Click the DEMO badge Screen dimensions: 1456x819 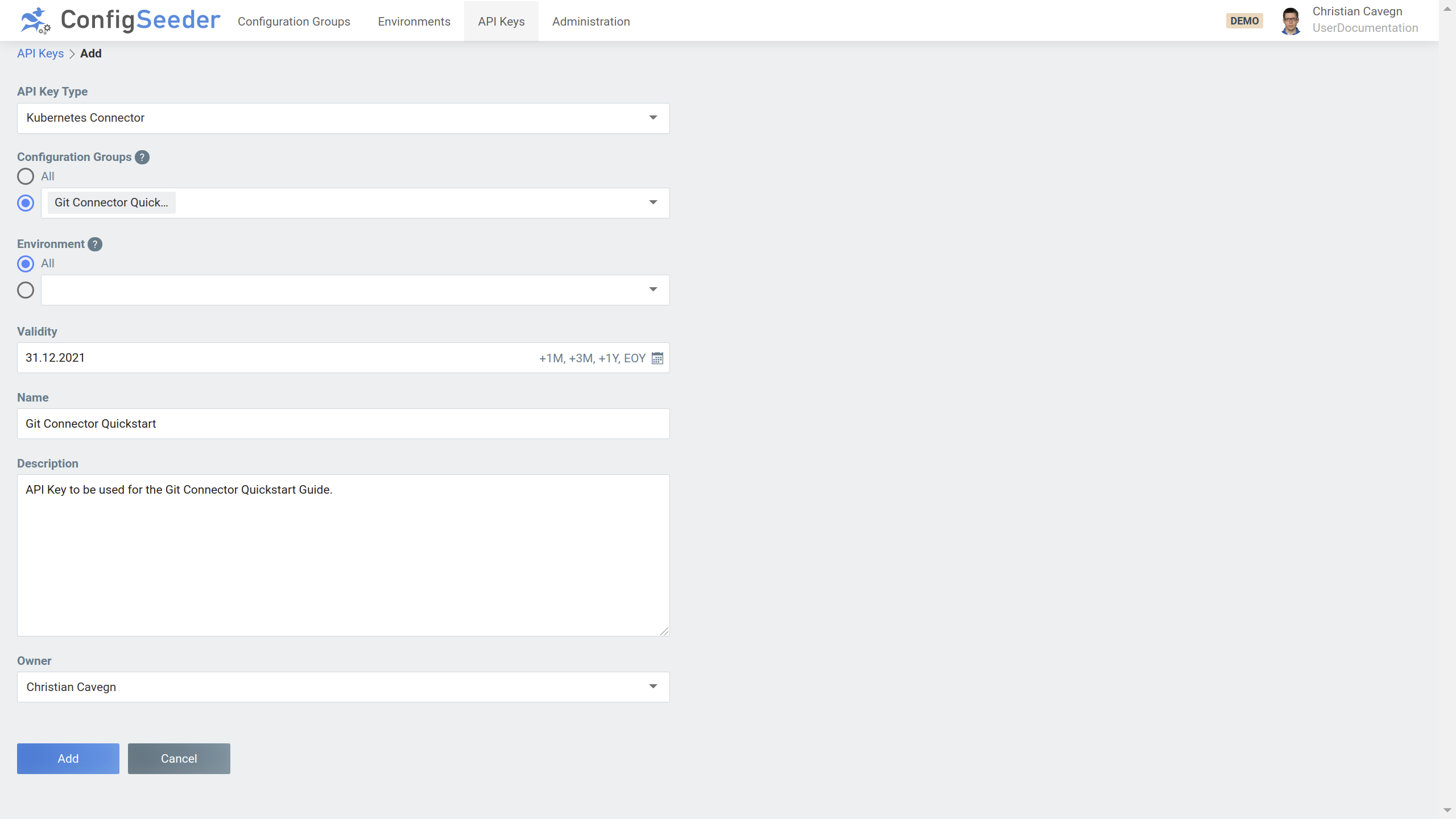click(1244, 20)
